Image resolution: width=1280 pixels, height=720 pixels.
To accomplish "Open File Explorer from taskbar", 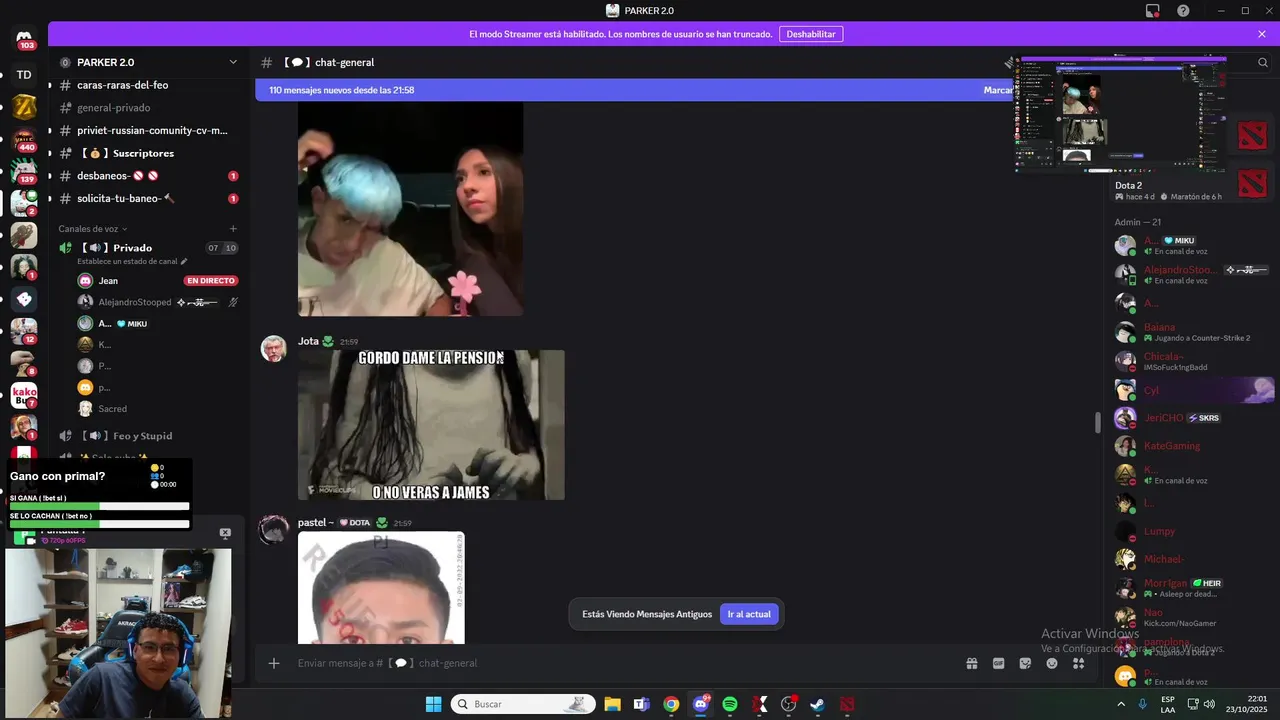I will tap(612, 704).
